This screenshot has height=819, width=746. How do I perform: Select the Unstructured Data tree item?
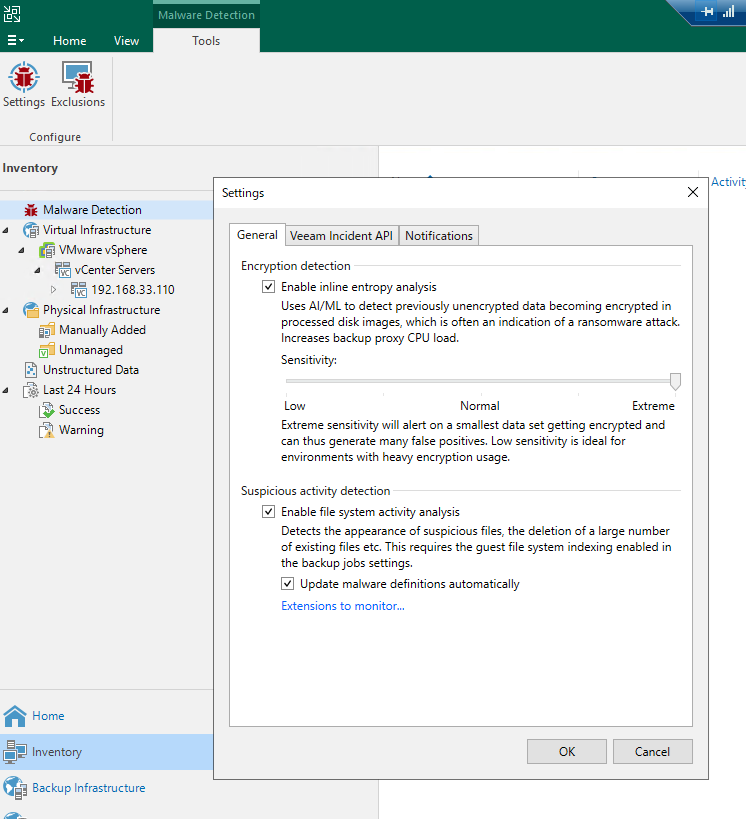tap(91, 370)
